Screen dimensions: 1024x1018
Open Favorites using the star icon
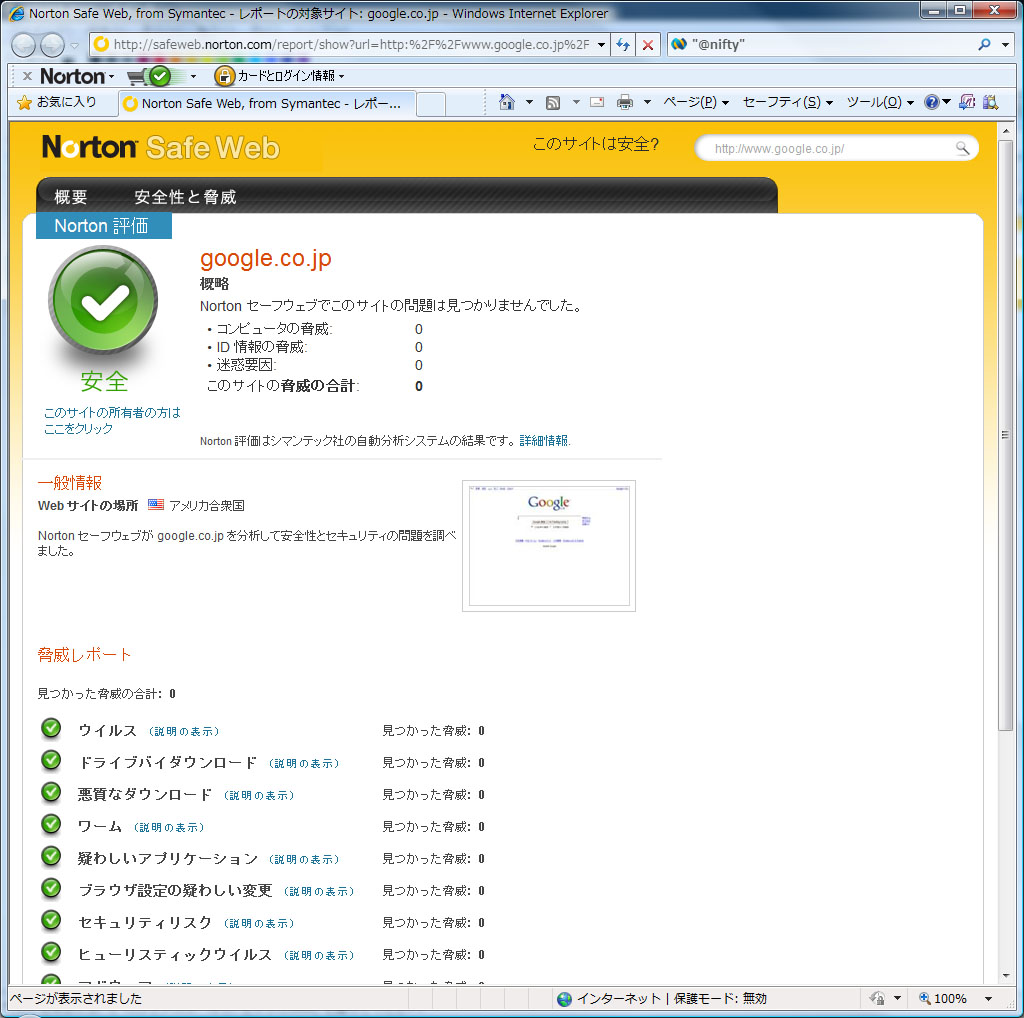(24, 103)
